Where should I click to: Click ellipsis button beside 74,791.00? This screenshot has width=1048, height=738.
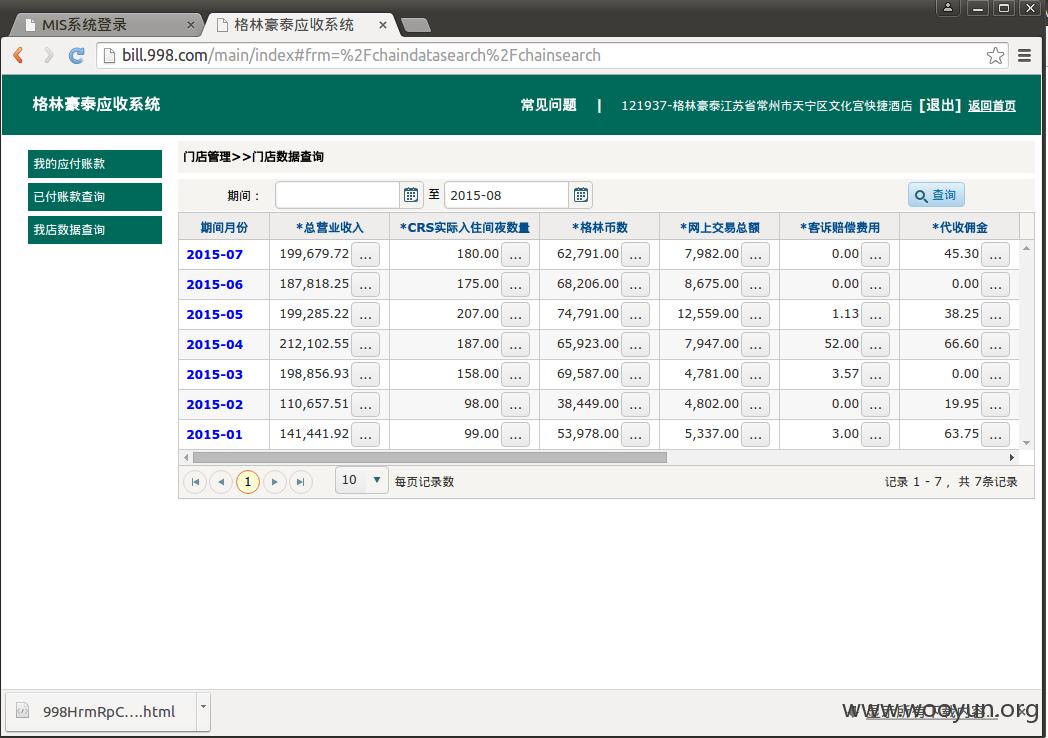coord(636,315)
